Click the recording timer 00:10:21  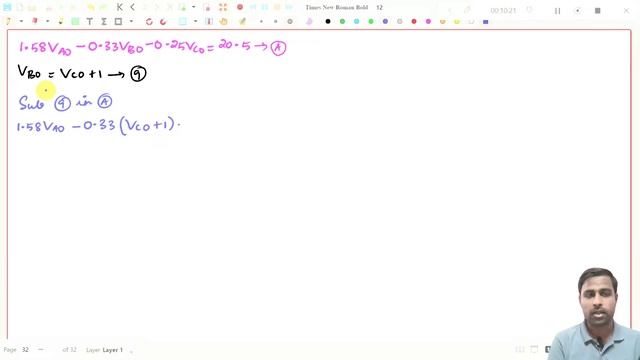(503, 11)
